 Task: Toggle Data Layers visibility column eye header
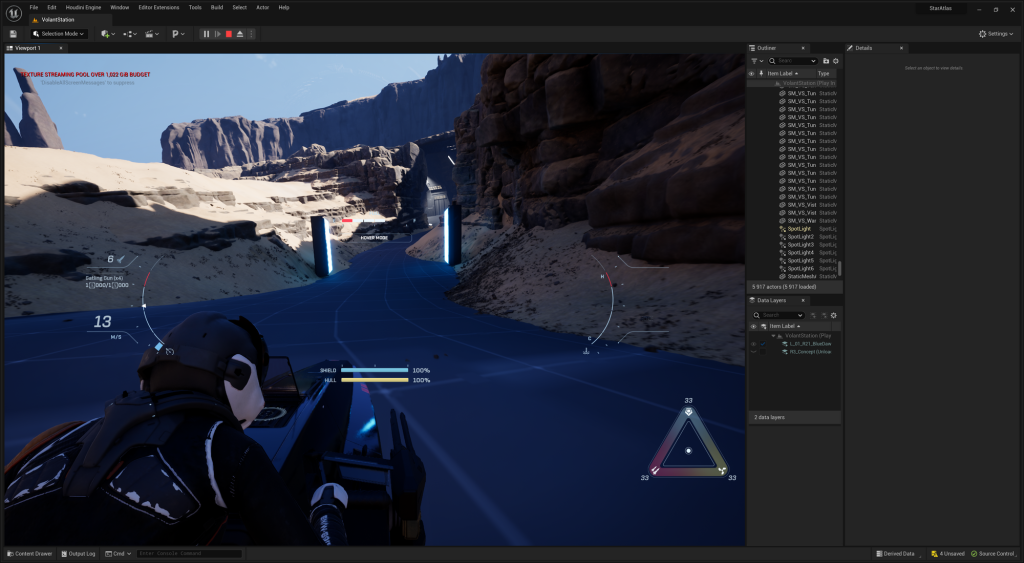(x=753, y=327)
